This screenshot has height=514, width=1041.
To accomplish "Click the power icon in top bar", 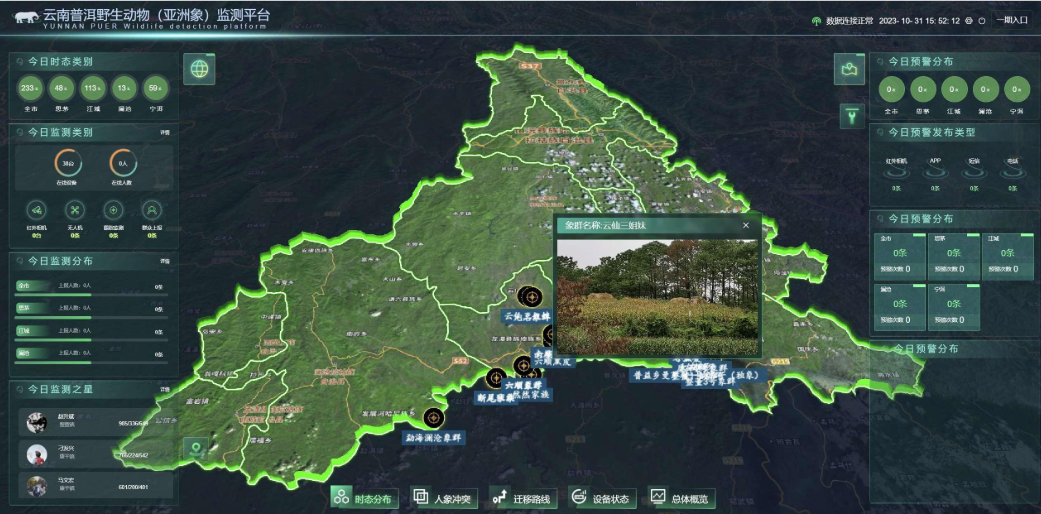I will pos(982,20).
